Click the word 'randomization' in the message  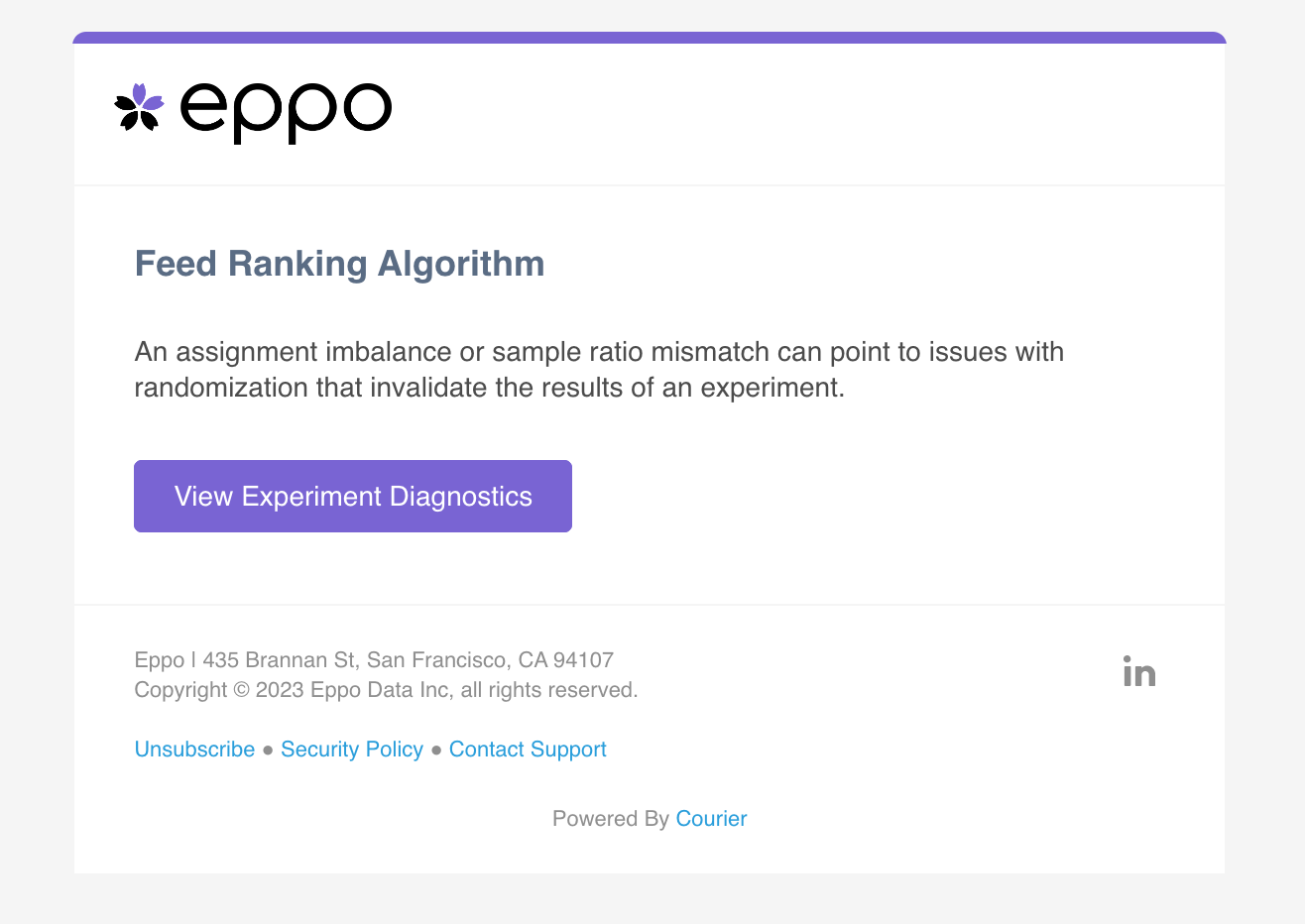221,388
